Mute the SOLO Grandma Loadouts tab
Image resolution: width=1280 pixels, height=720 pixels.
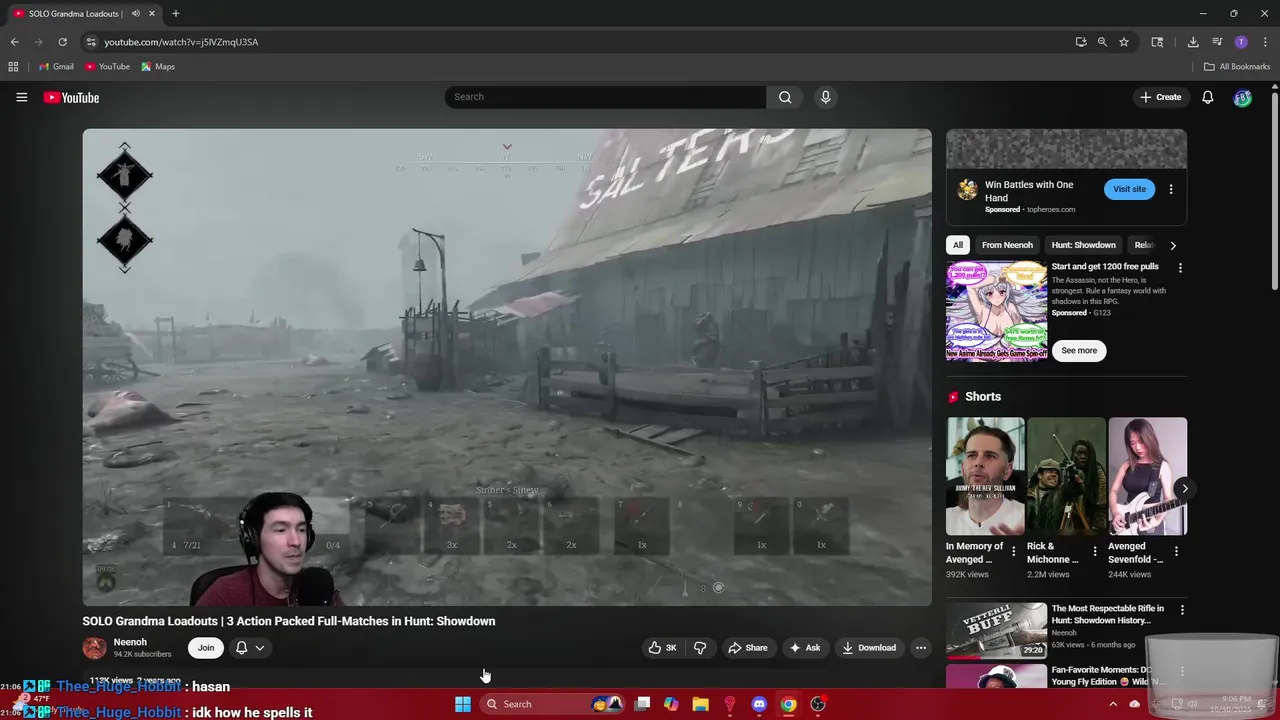(135, 14)
